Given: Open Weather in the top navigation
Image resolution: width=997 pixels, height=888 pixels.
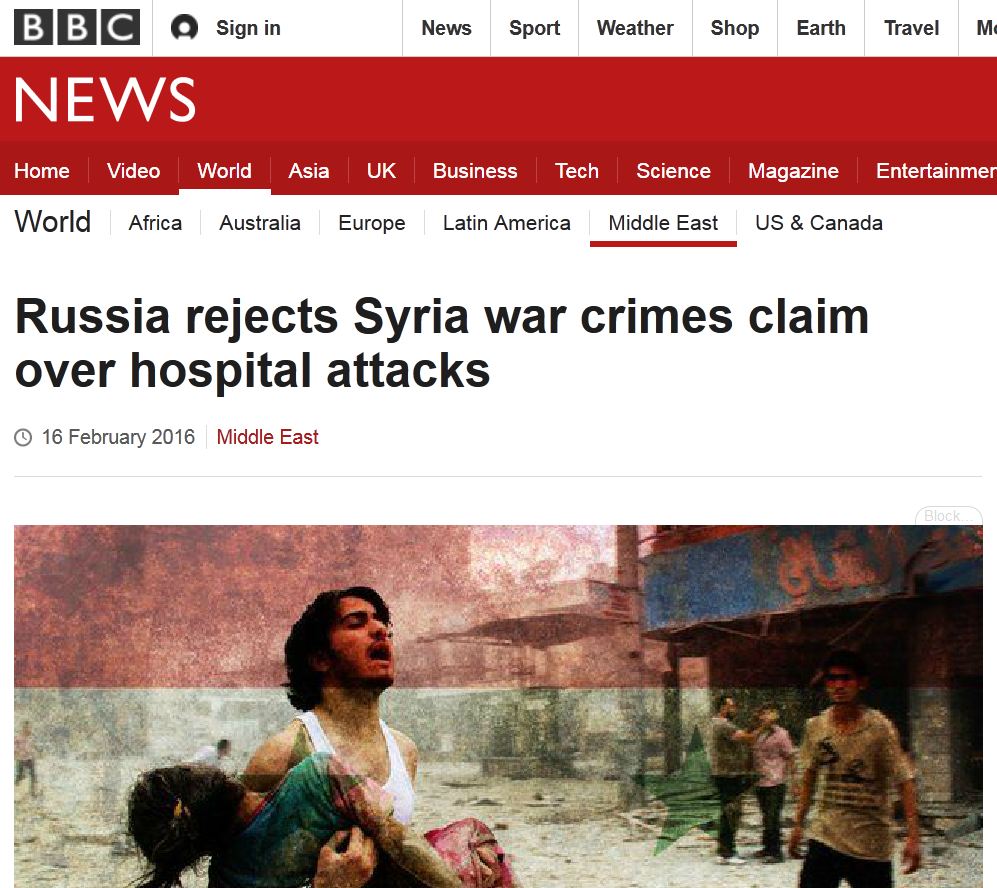Looking at the screenshot, I should point(635,28).
